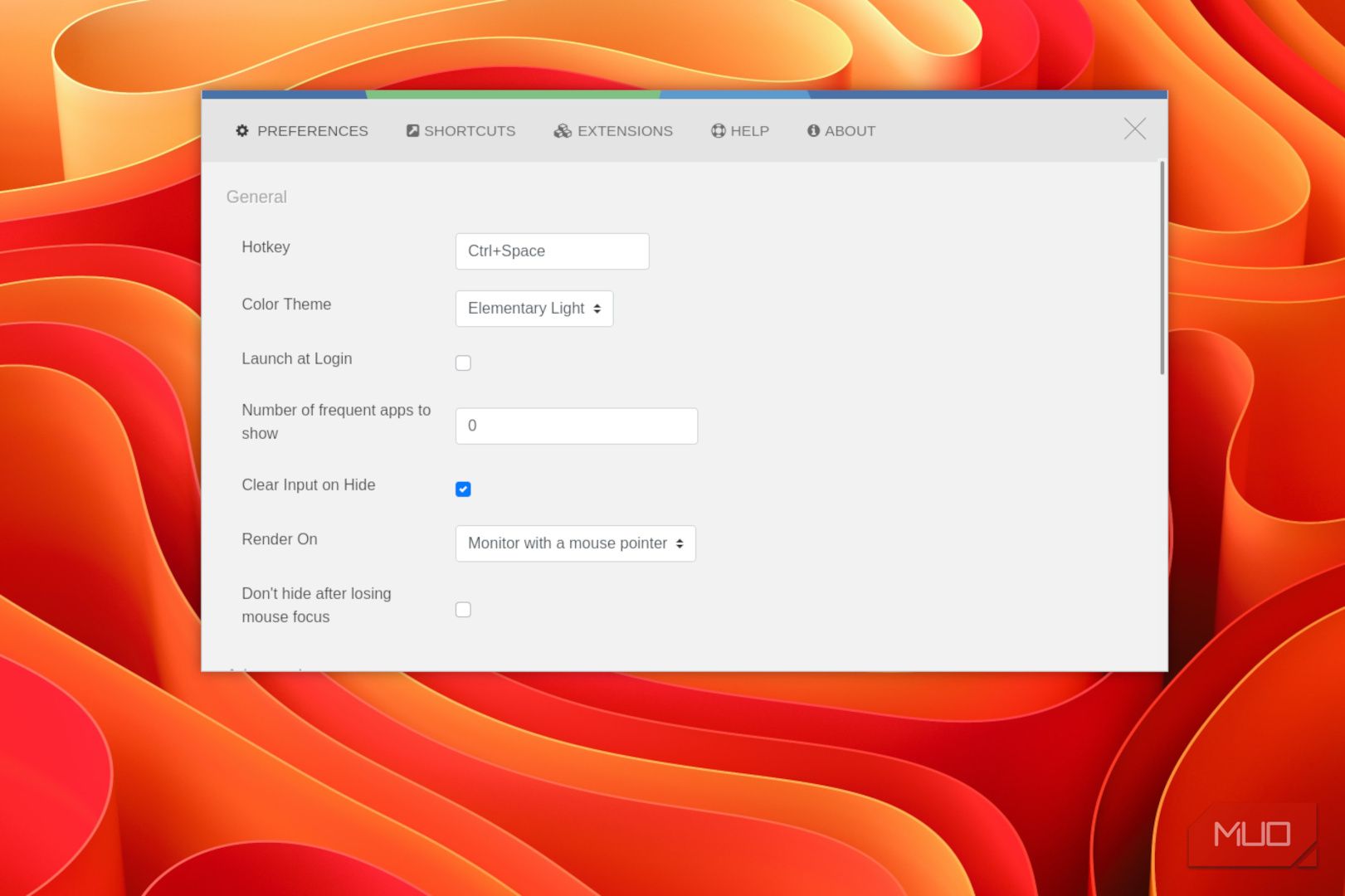Click the Help lifebuoy icon
1345x896 pixels.
(719, 131)
